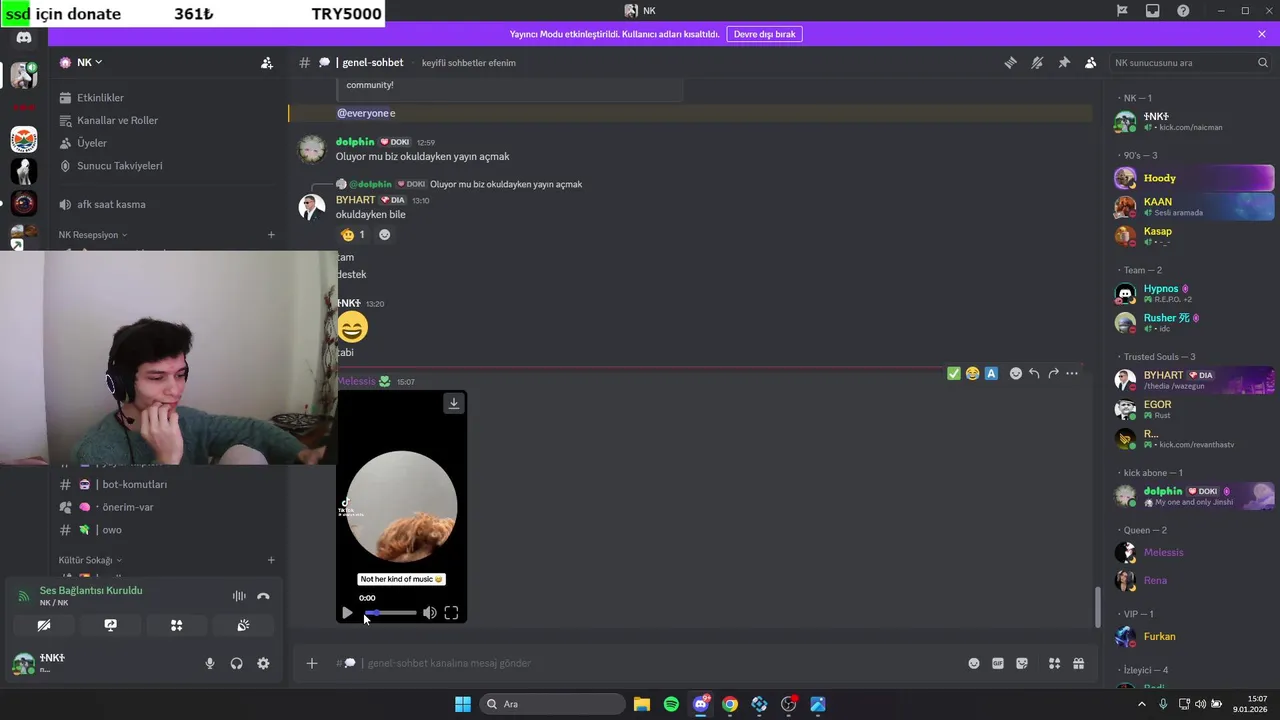Add a channel to Kültür Sokağı category

coord(271,560)
